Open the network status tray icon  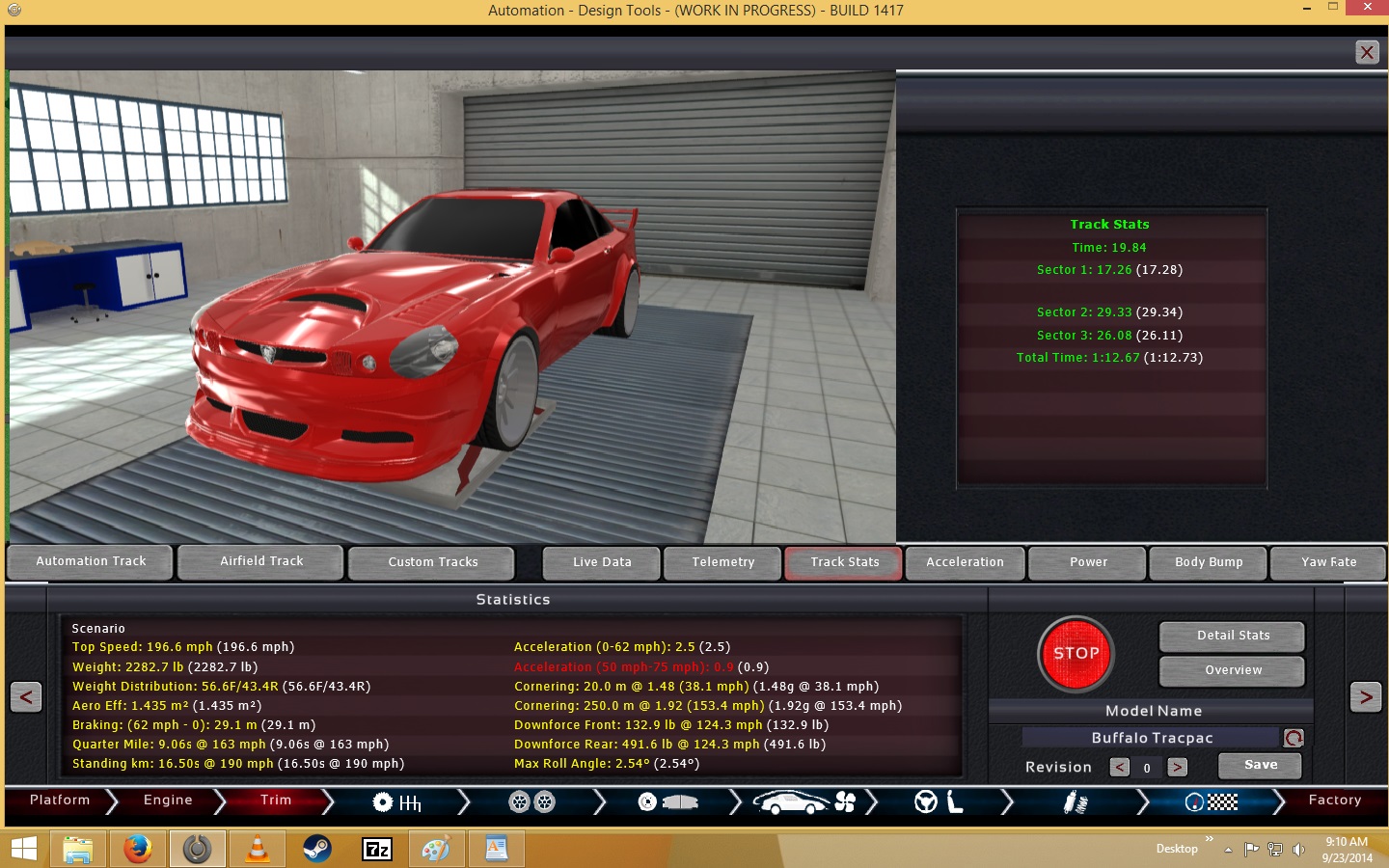pos(1275,850)
